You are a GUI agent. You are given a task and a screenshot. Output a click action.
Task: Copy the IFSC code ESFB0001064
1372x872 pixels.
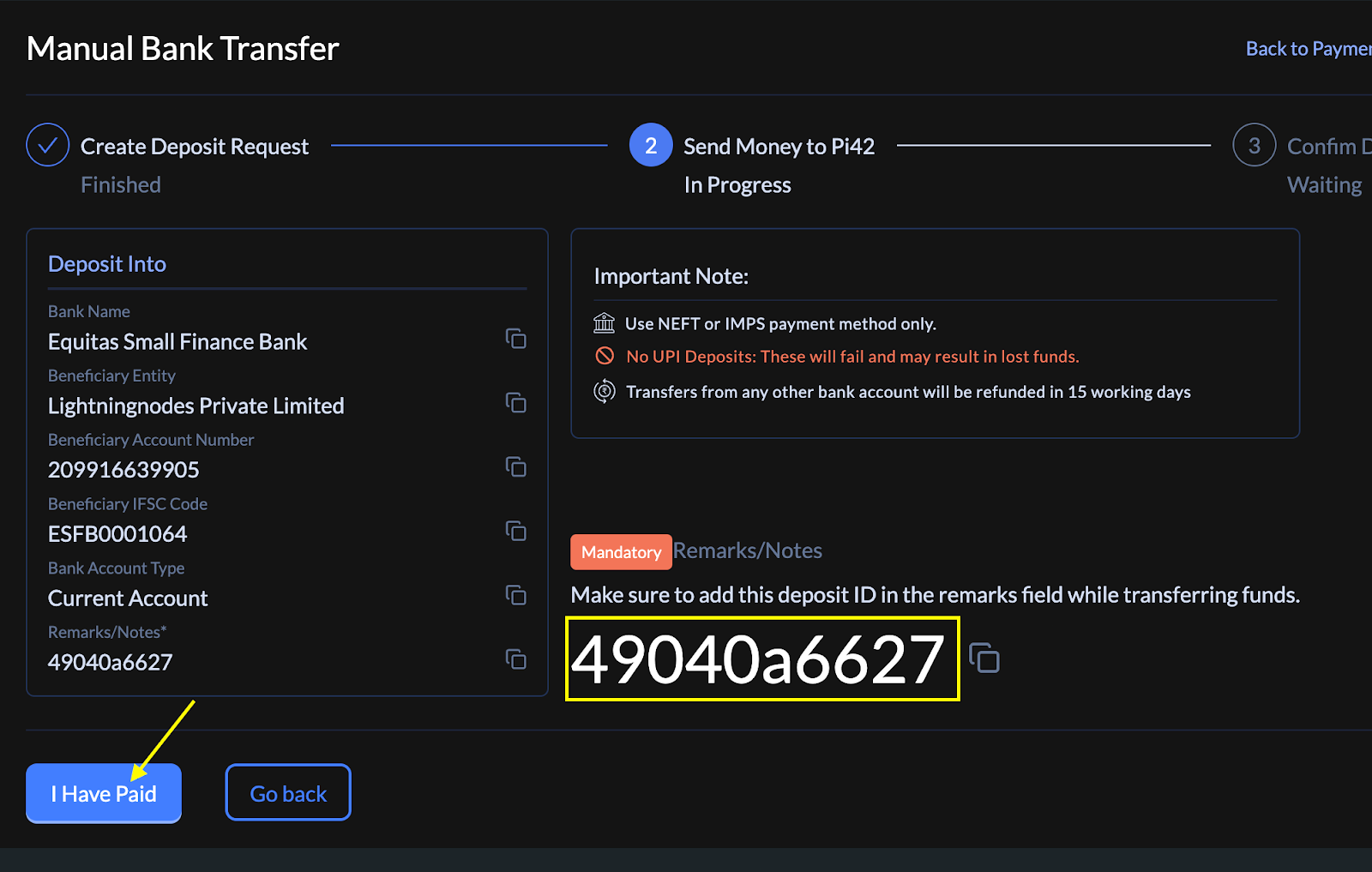[x=515, y=532]
